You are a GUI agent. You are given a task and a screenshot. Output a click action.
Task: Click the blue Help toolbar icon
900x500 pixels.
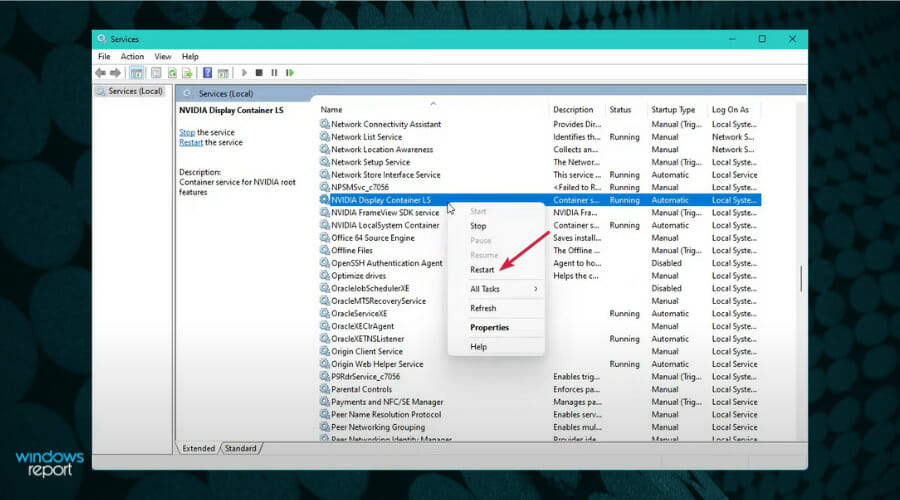208,73
